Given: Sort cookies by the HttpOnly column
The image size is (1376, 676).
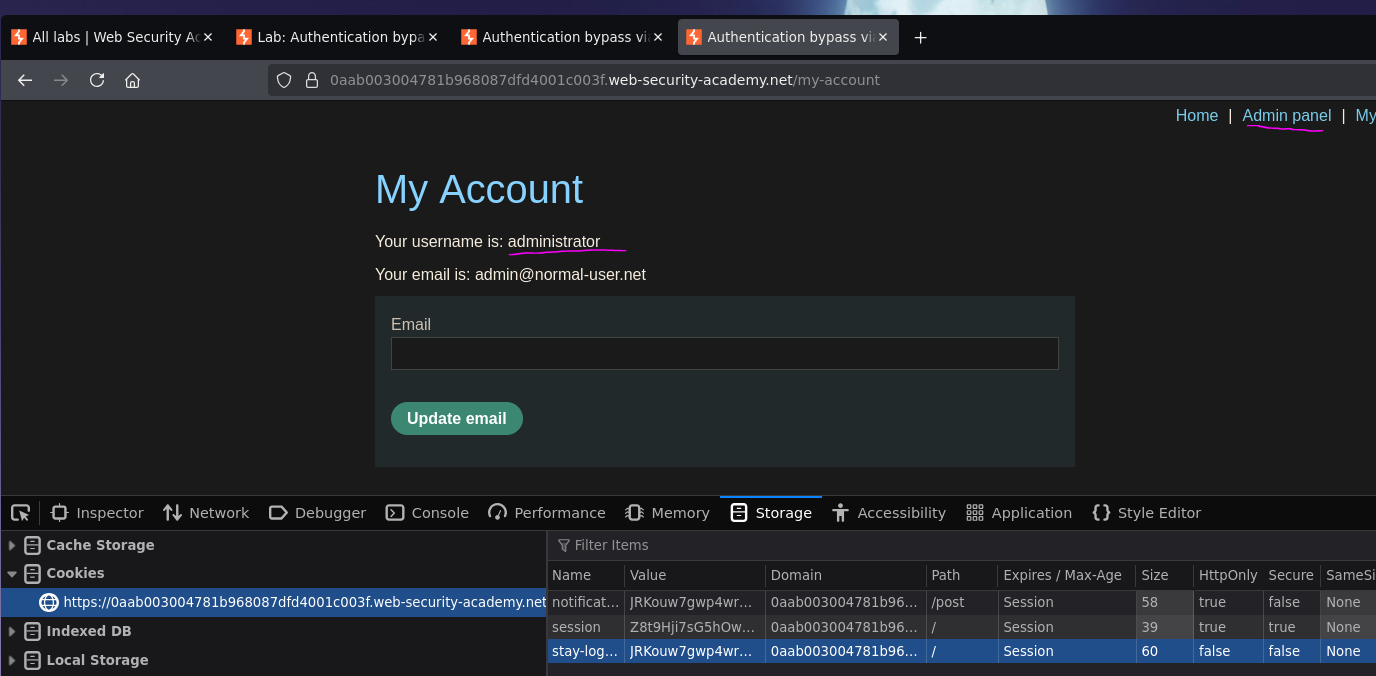Looking at the screenshot, I should point(1228,575).
